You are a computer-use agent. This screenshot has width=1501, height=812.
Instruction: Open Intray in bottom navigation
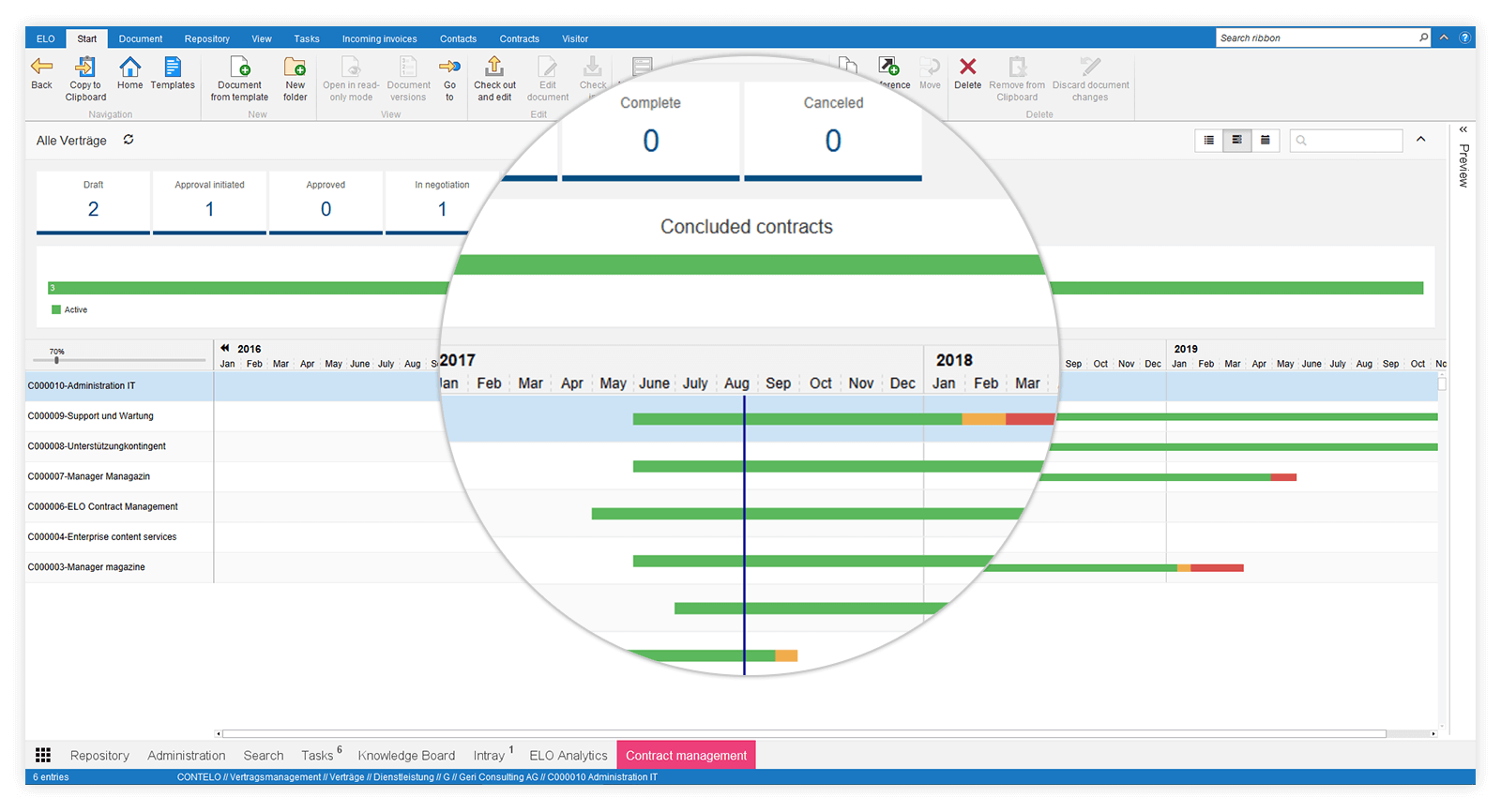click(490, 755)
